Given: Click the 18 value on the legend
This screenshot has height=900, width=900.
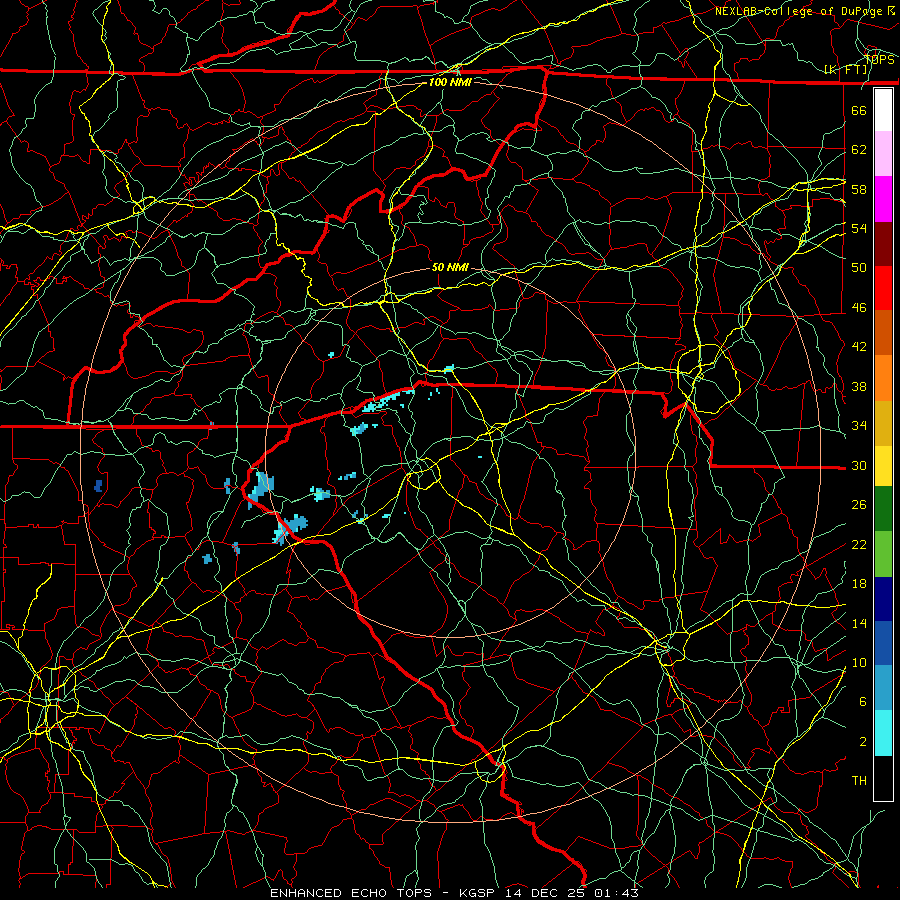Looking at the screenshot, I should coord(859,584).
